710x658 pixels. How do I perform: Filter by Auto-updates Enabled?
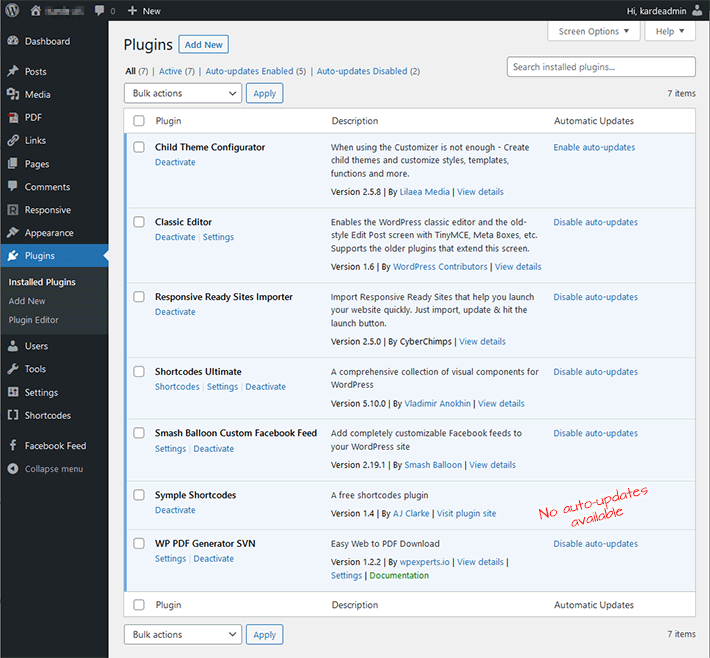coord(255,71)
